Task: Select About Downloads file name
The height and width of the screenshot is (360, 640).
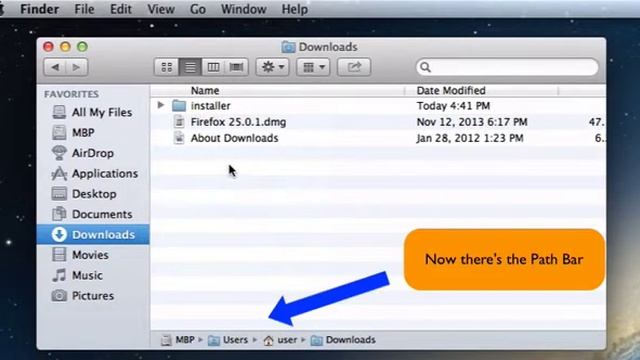Action: (234, 138)
